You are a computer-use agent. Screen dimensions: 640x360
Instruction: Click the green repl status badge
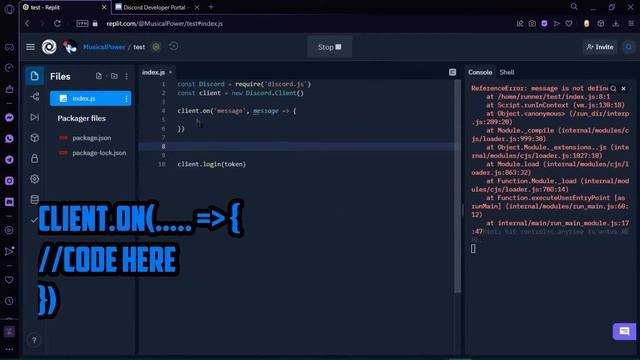pyautogui.click(x=156, y=47)
